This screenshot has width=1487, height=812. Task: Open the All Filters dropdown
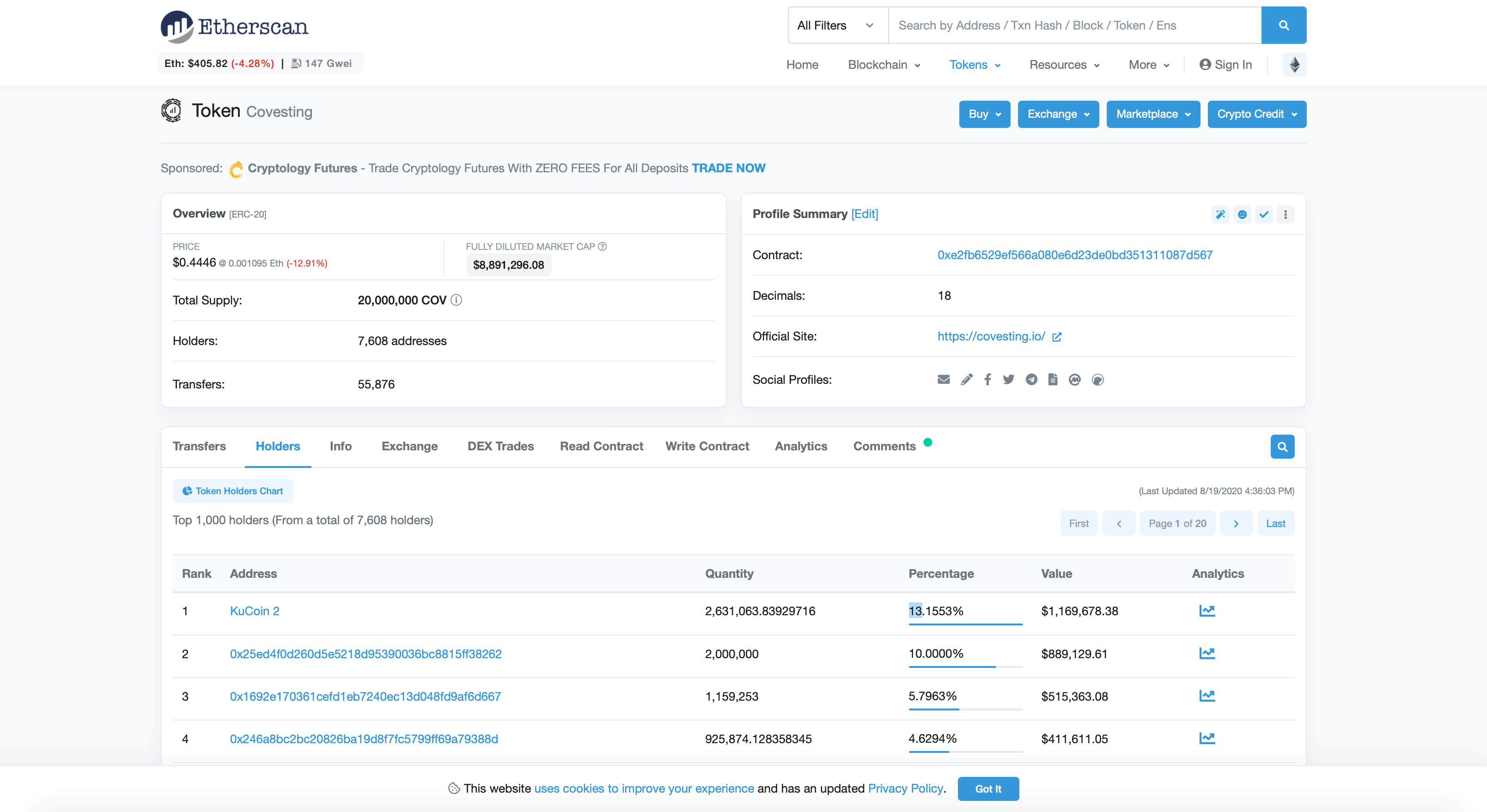pyautogui.click(x=838, y=25)
